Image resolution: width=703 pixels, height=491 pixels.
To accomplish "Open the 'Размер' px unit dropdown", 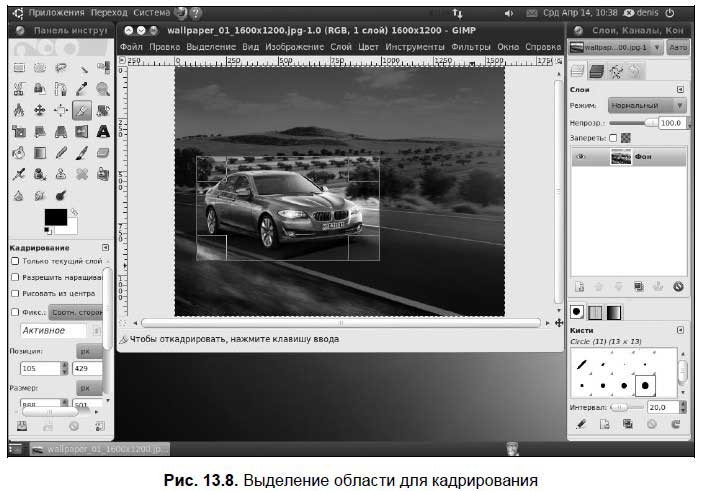I will coord(89,388).
